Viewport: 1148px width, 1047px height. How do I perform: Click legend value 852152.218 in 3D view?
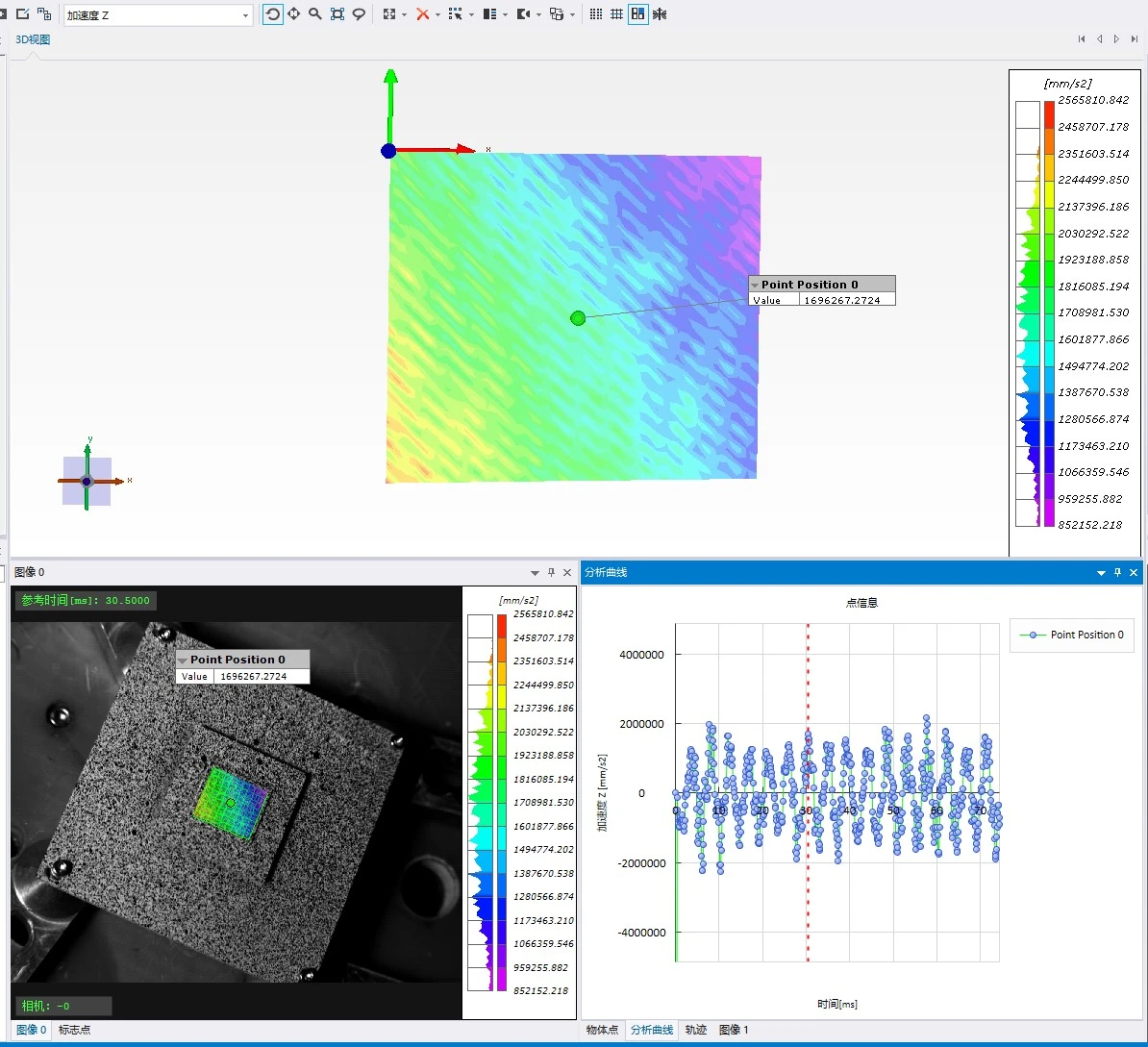1090,525
